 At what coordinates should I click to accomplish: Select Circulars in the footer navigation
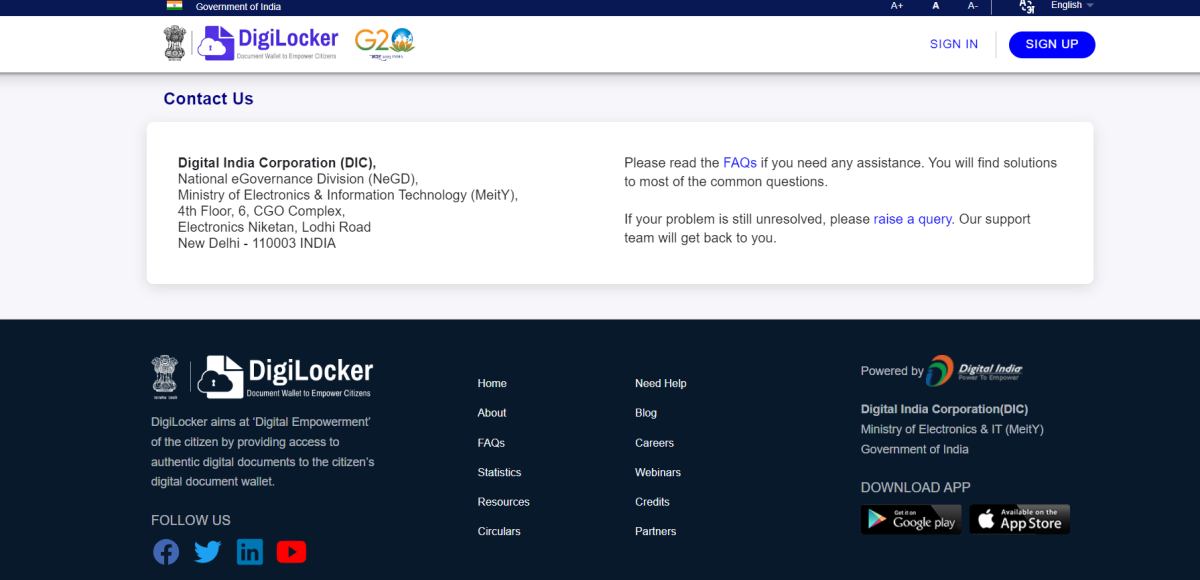tap(499, 531)
